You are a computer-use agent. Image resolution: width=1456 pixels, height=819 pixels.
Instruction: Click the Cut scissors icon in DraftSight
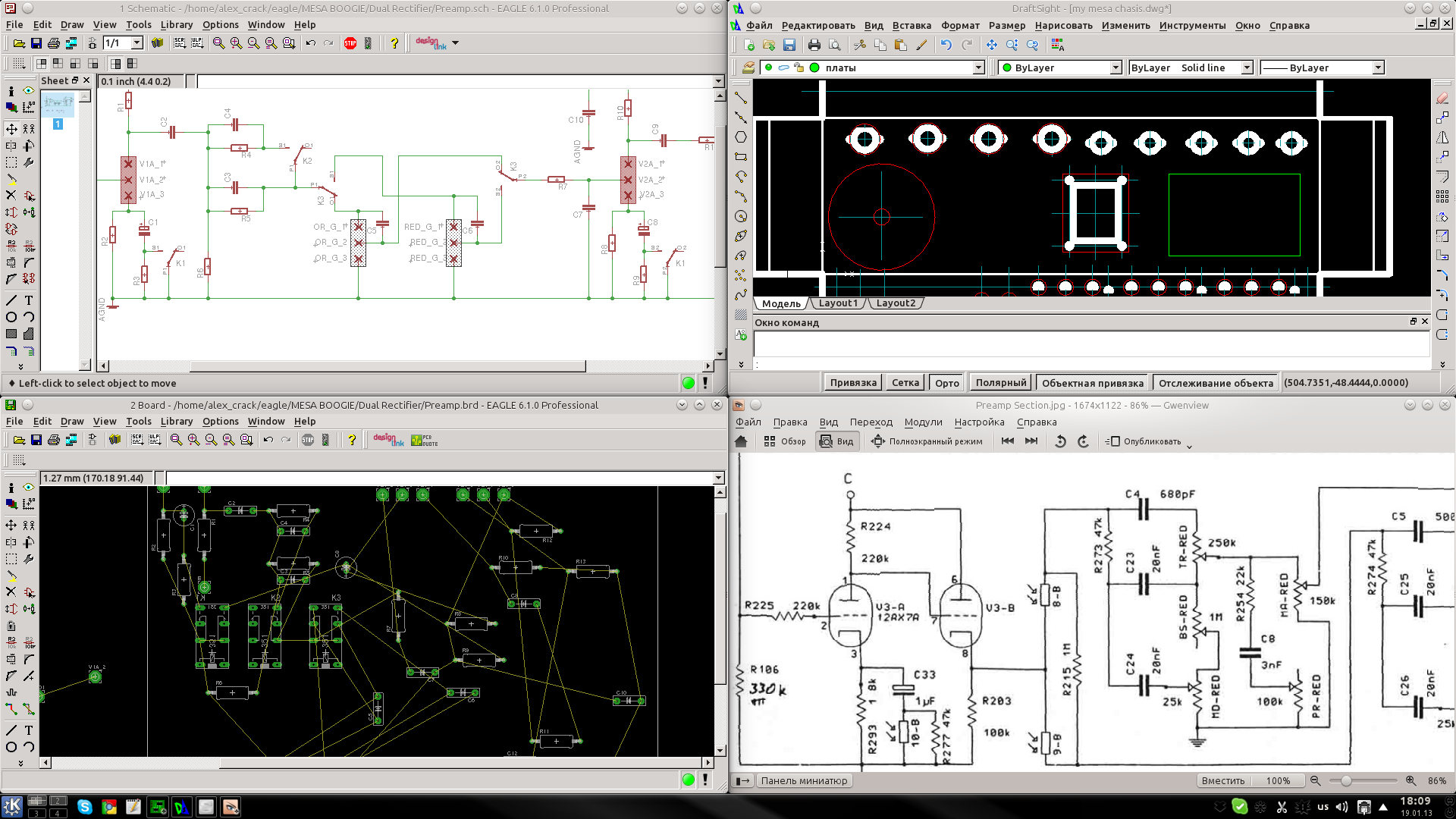click(x=859, y=45)
